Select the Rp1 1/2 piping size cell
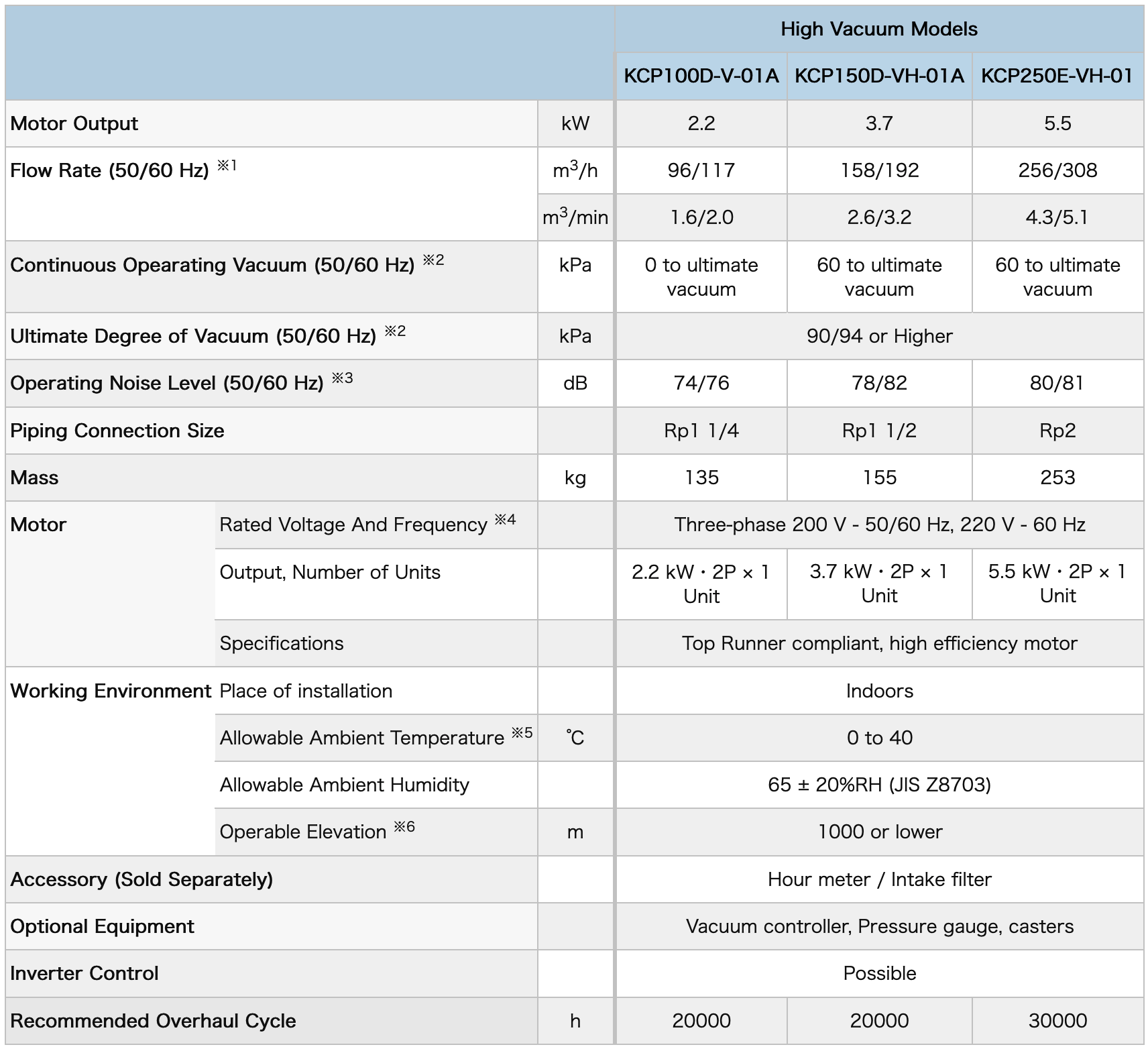The image size is (1148, 1049). tap(878, 431)
